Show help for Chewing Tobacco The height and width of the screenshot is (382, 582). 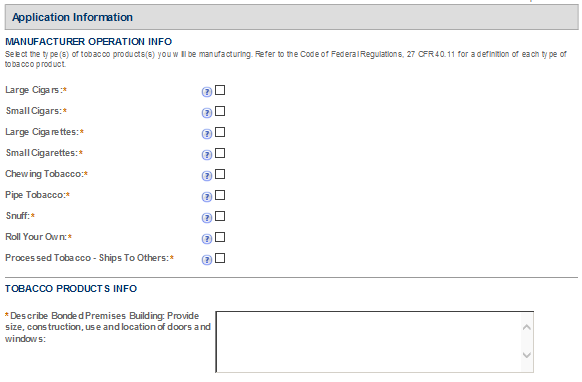tap(207, 176)
